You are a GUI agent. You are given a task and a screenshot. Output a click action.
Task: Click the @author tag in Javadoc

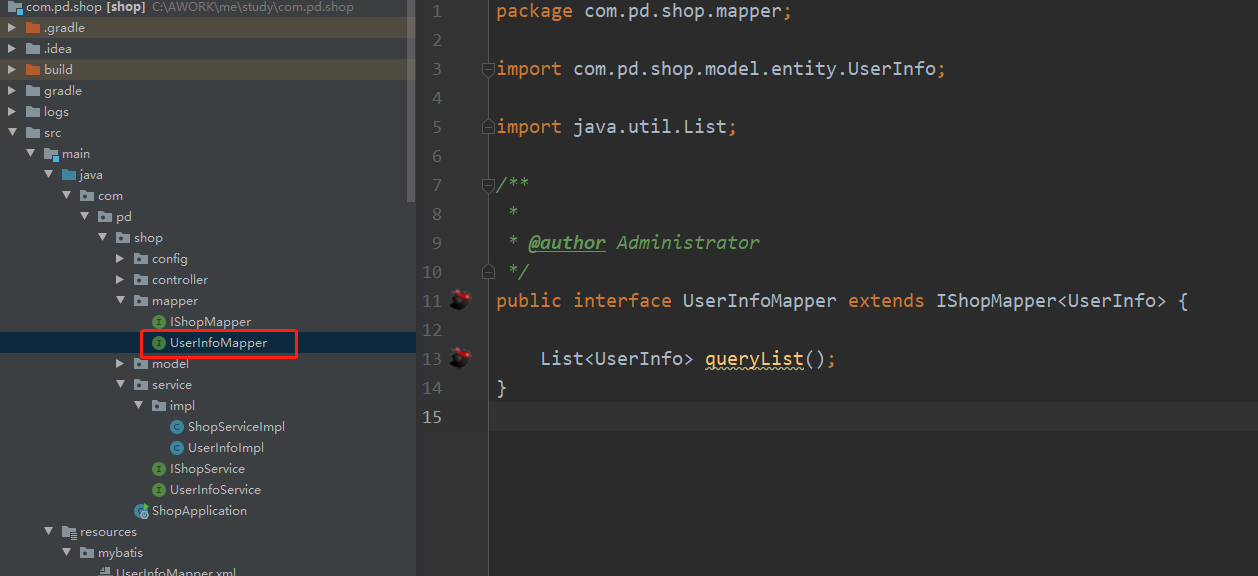[567, 243]
